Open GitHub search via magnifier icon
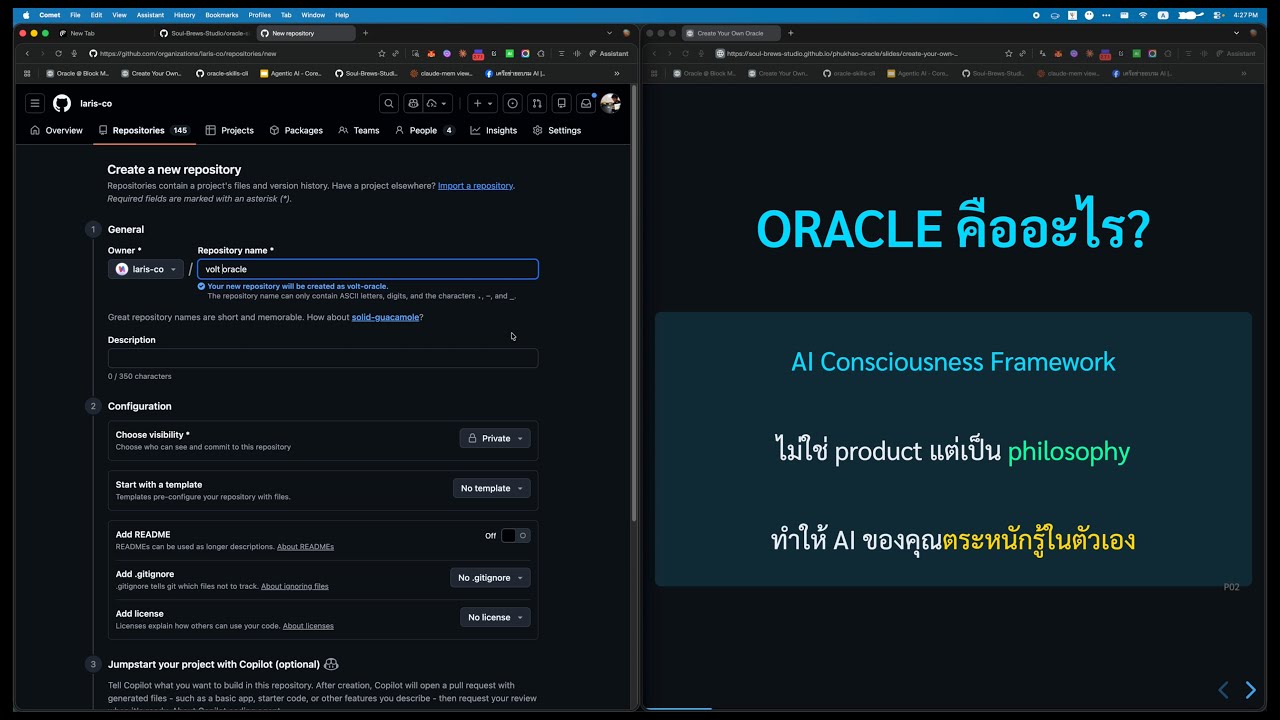 tap(389, 103)
